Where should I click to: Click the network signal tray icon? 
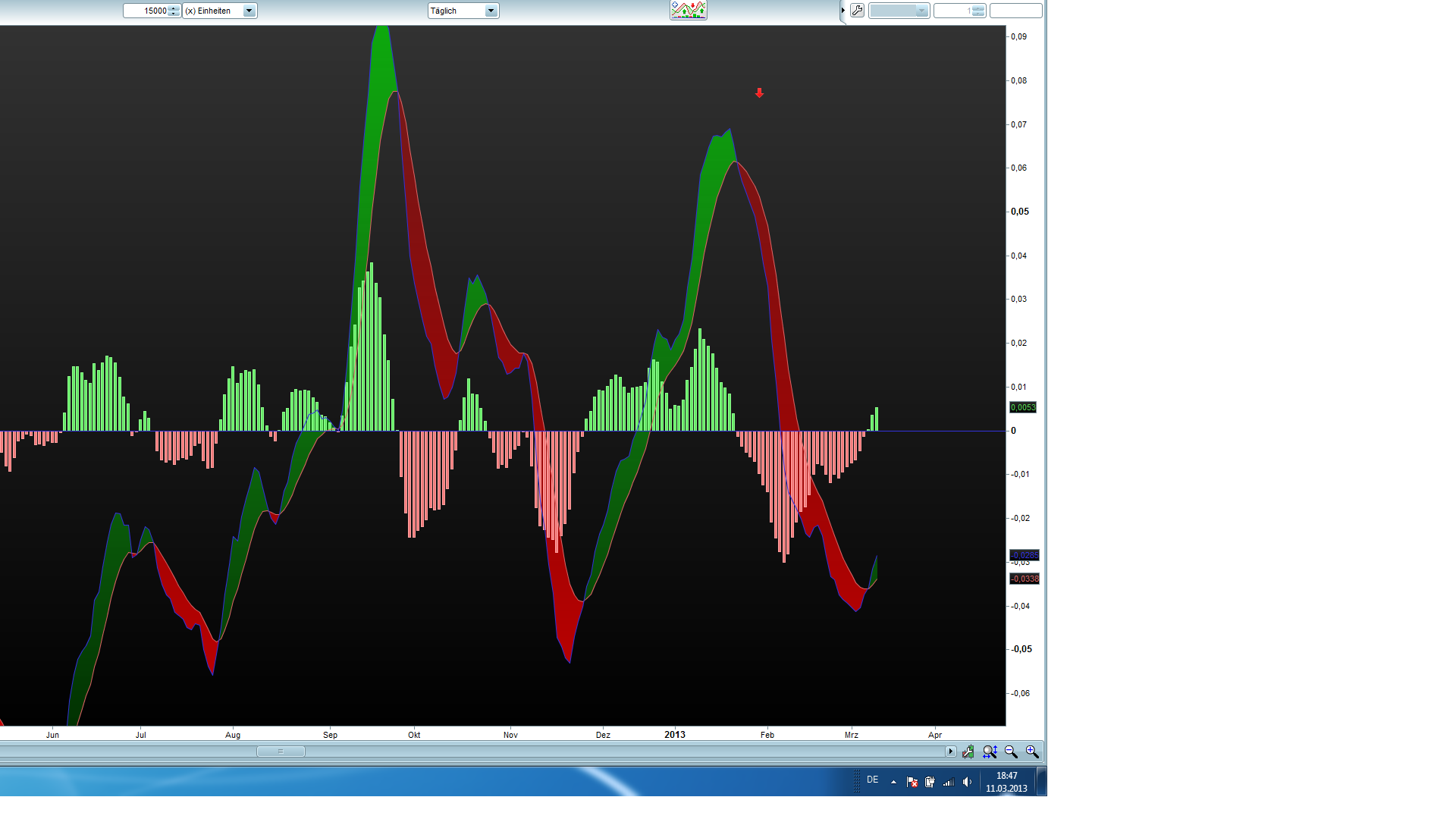[x=948, y=782]
